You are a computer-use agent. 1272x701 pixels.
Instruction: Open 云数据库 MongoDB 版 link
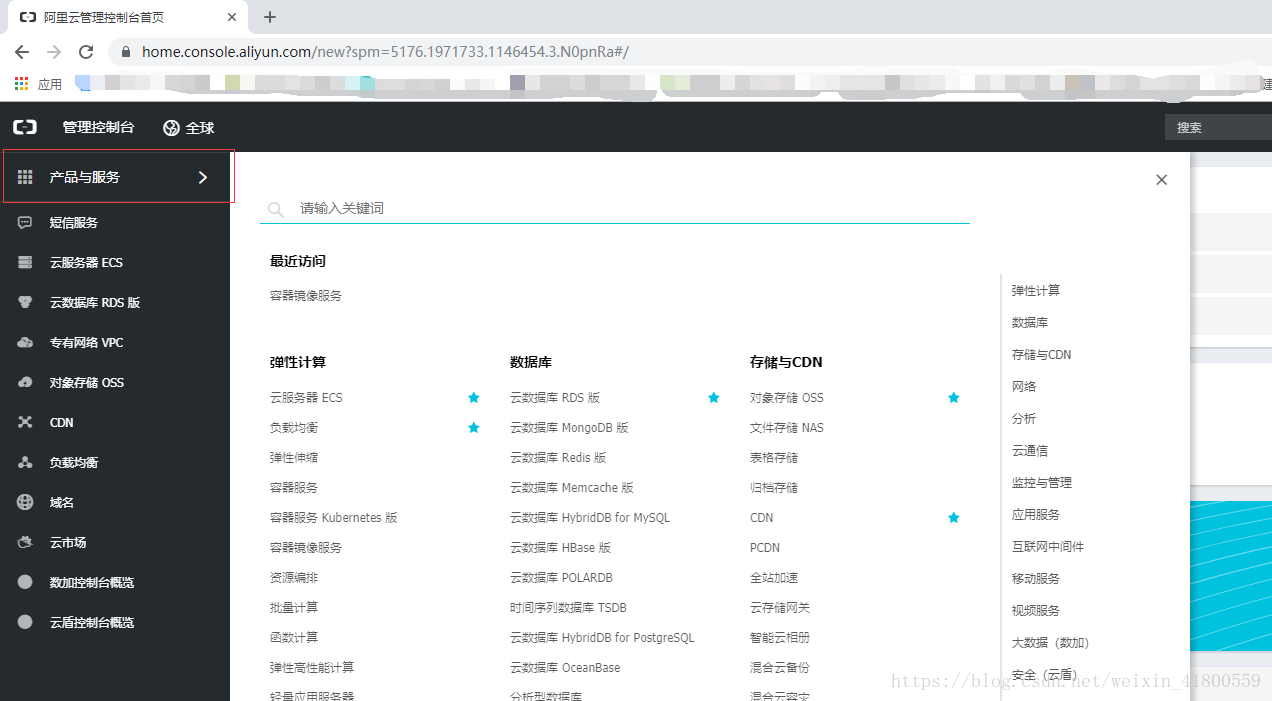(569, 427)
